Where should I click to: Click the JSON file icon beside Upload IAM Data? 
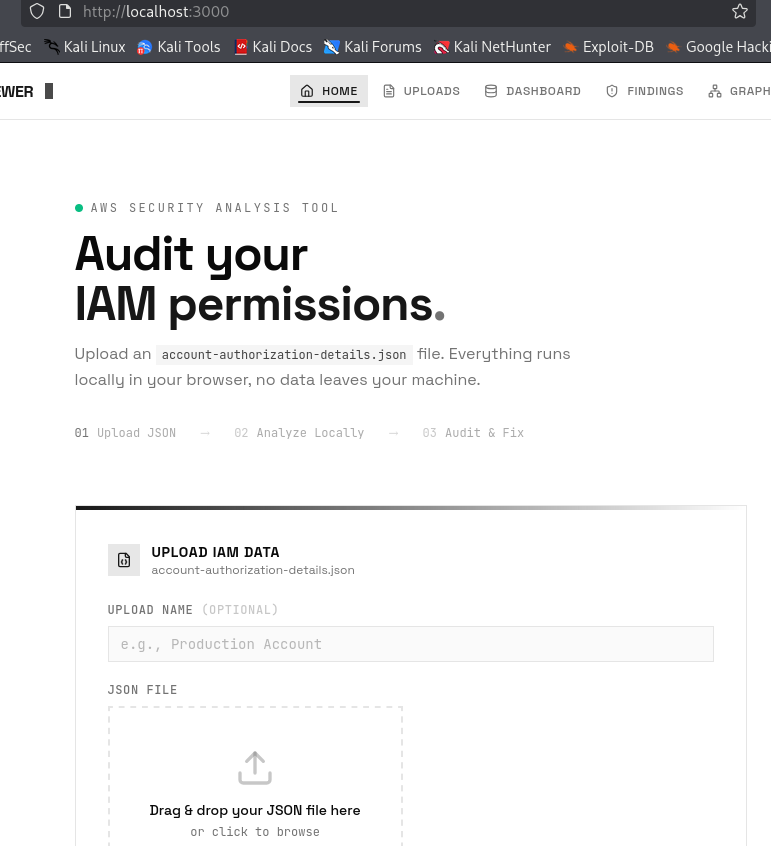124,560
